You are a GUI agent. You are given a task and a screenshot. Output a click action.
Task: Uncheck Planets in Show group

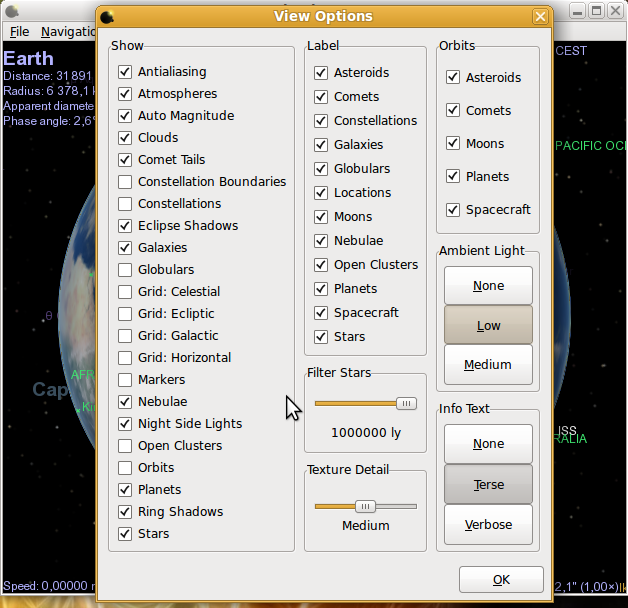tap(125, 490)
